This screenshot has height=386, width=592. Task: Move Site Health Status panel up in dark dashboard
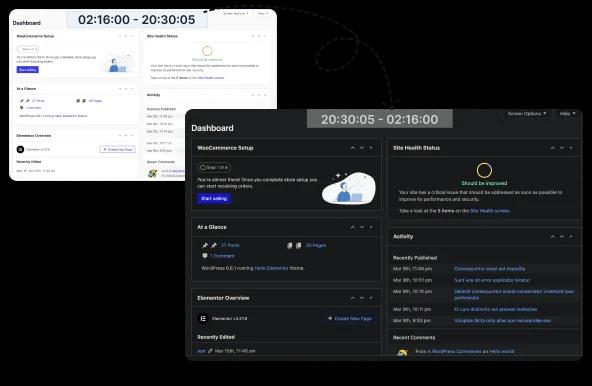[x=553, y=148]
